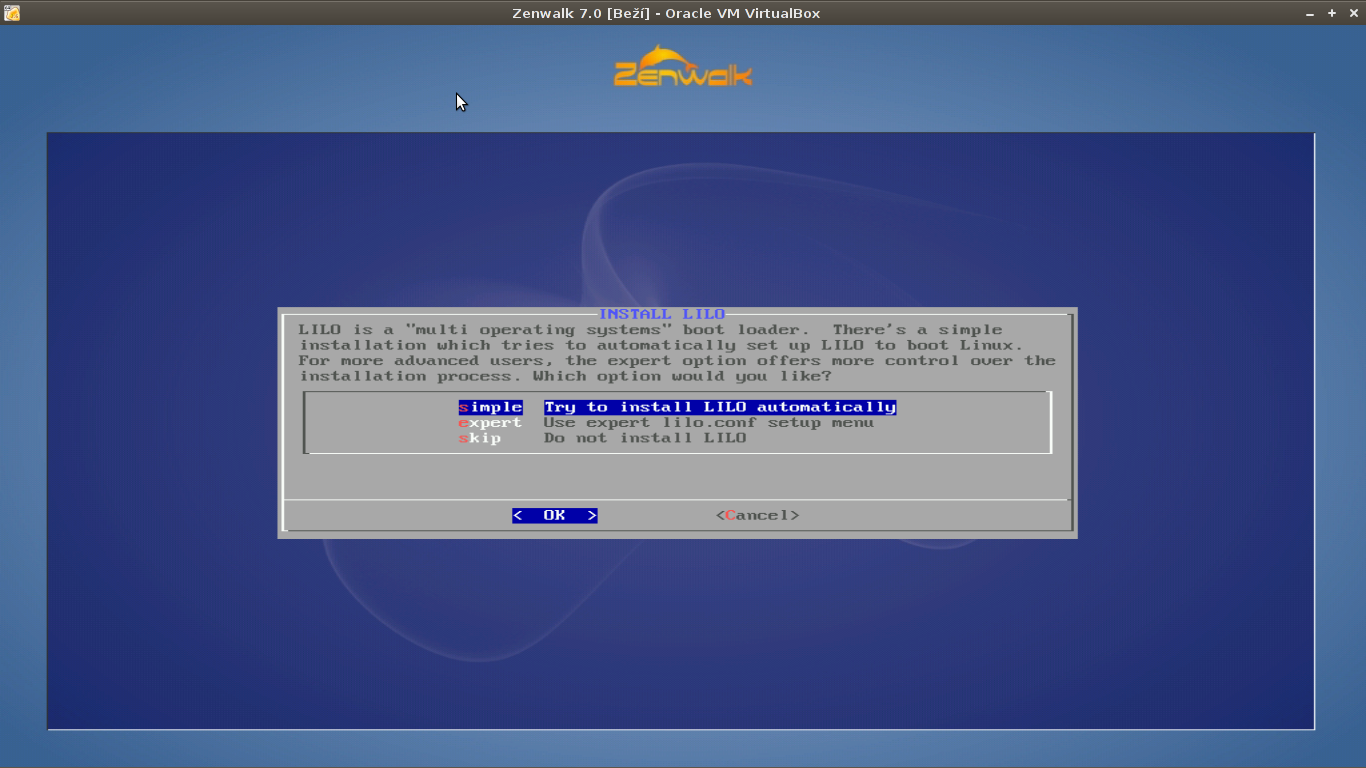
Task: Click empty gray area below the skip option
Action: click(676, 476)
